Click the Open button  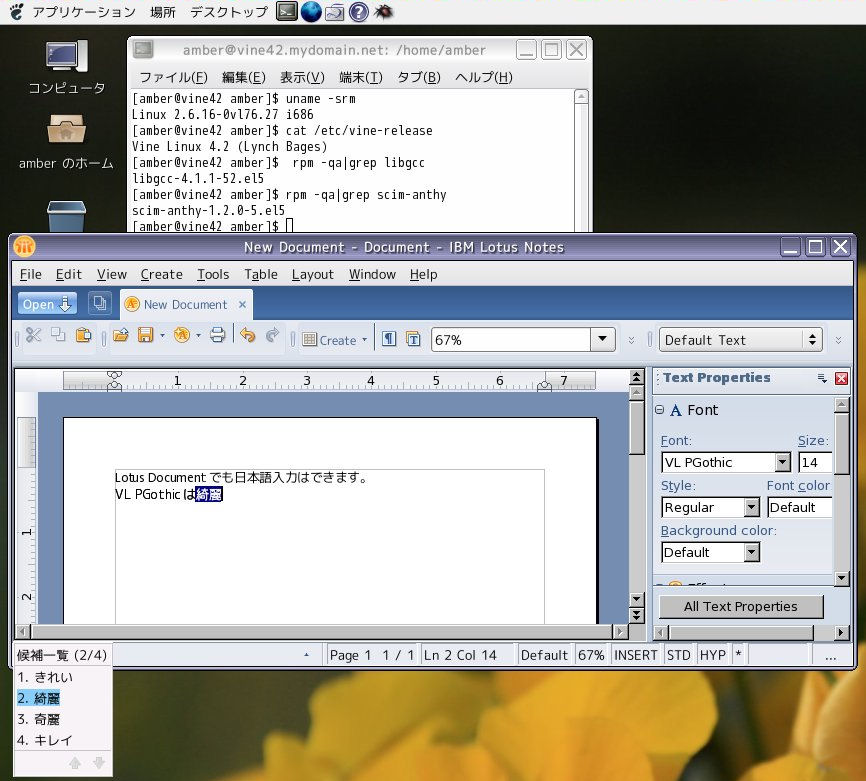tap(47, 304)
